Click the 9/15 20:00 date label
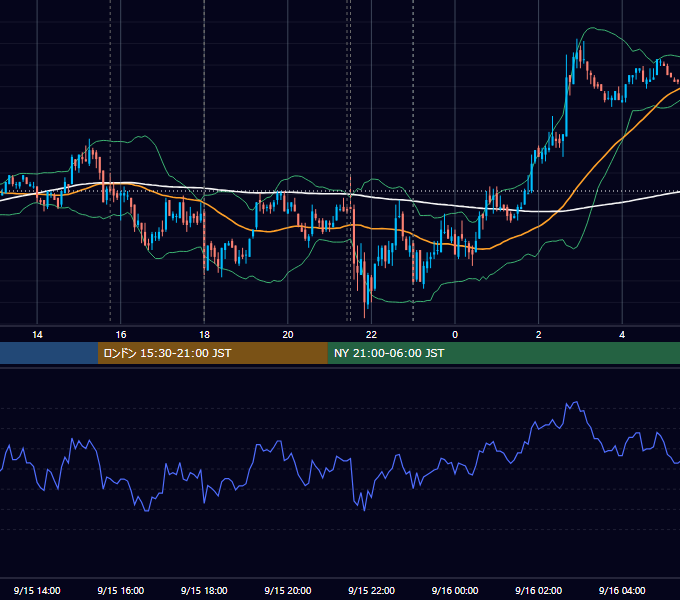680x600 pixels. coord(288,590)
